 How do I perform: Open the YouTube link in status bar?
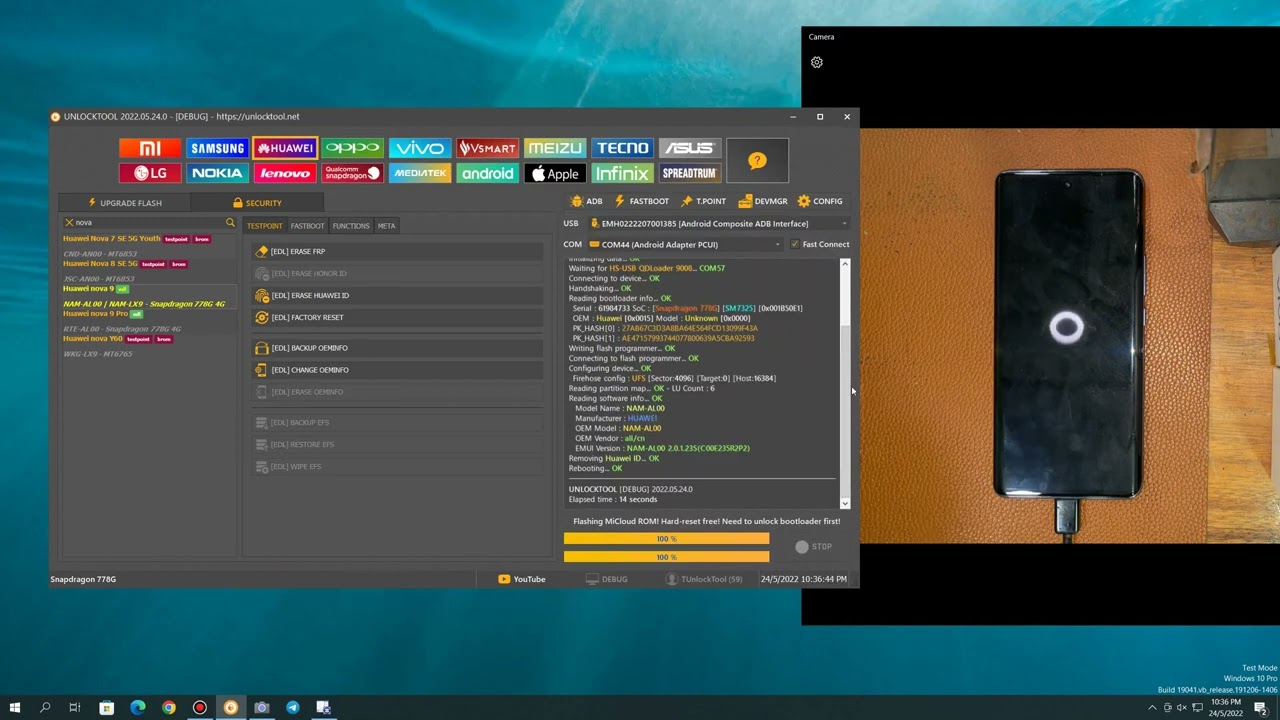(522, 579)
